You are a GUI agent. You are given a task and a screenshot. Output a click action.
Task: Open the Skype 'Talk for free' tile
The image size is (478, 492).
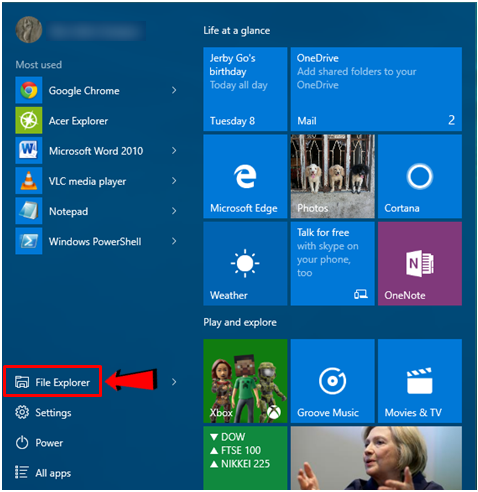pos(332,264)
